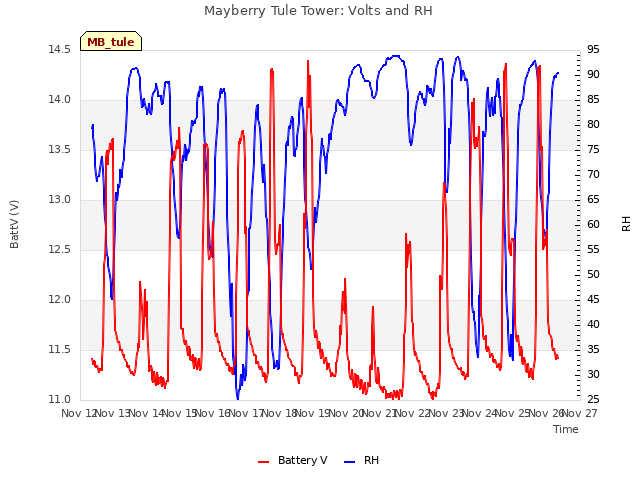Click the 35 tick on the RH axis
This screenshot has height=480, width=640.
click(x=593, y=350)
